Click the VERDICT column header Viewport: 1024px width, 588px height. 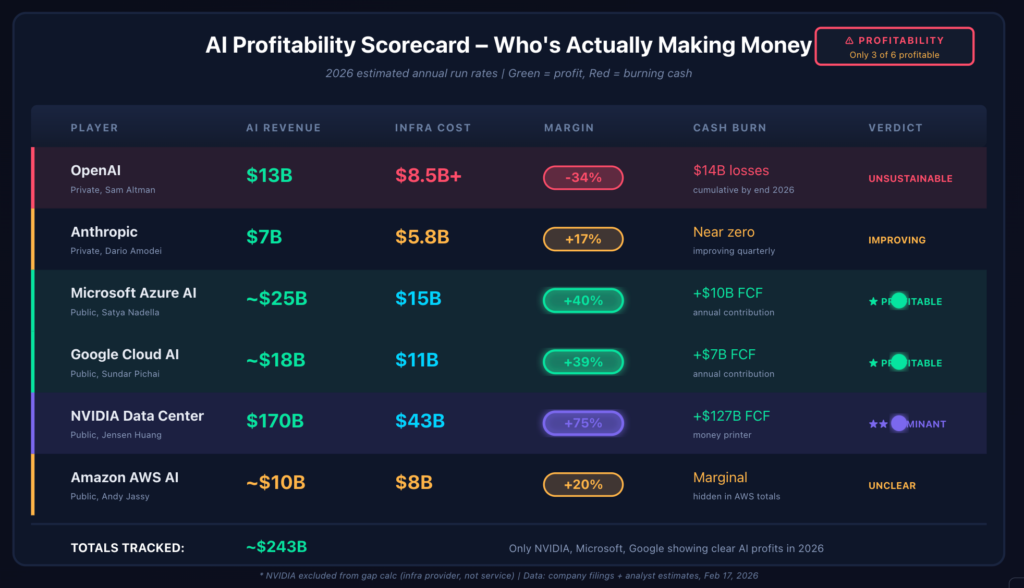[895, 128]
